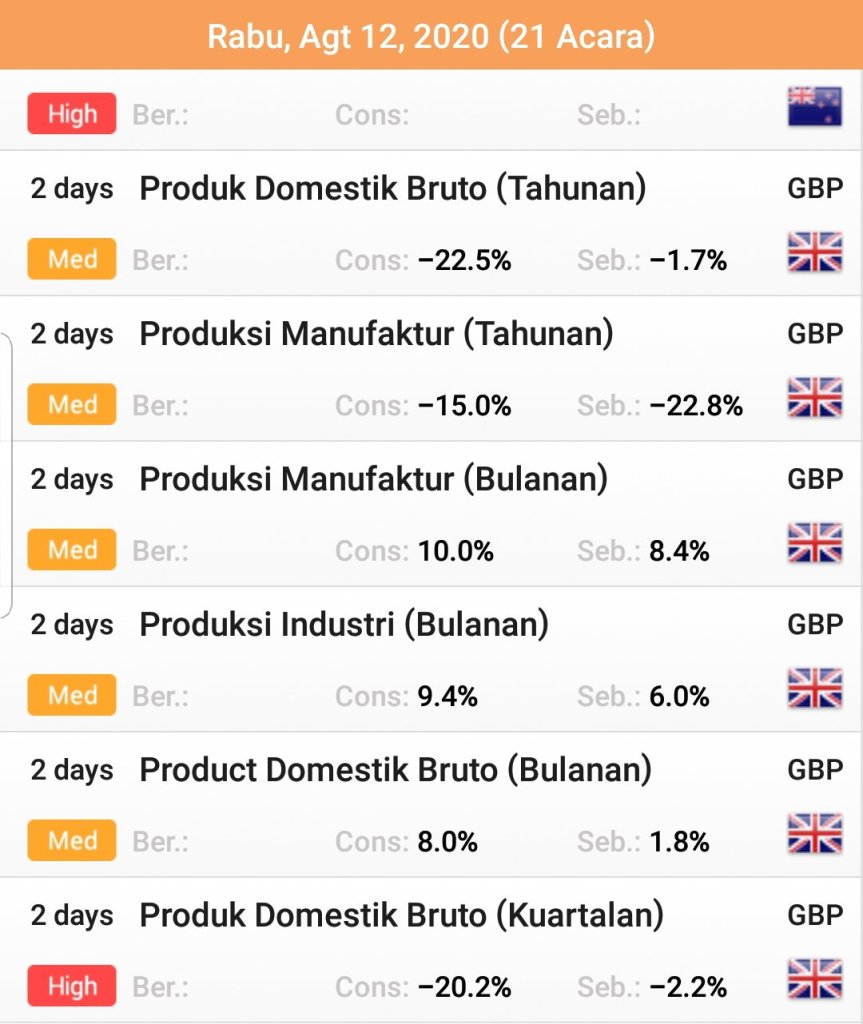Open the Produksi Manufaktur (Tahunan) event
The width and height of the screenshot is (863, 1024).
tap(376, 333)
